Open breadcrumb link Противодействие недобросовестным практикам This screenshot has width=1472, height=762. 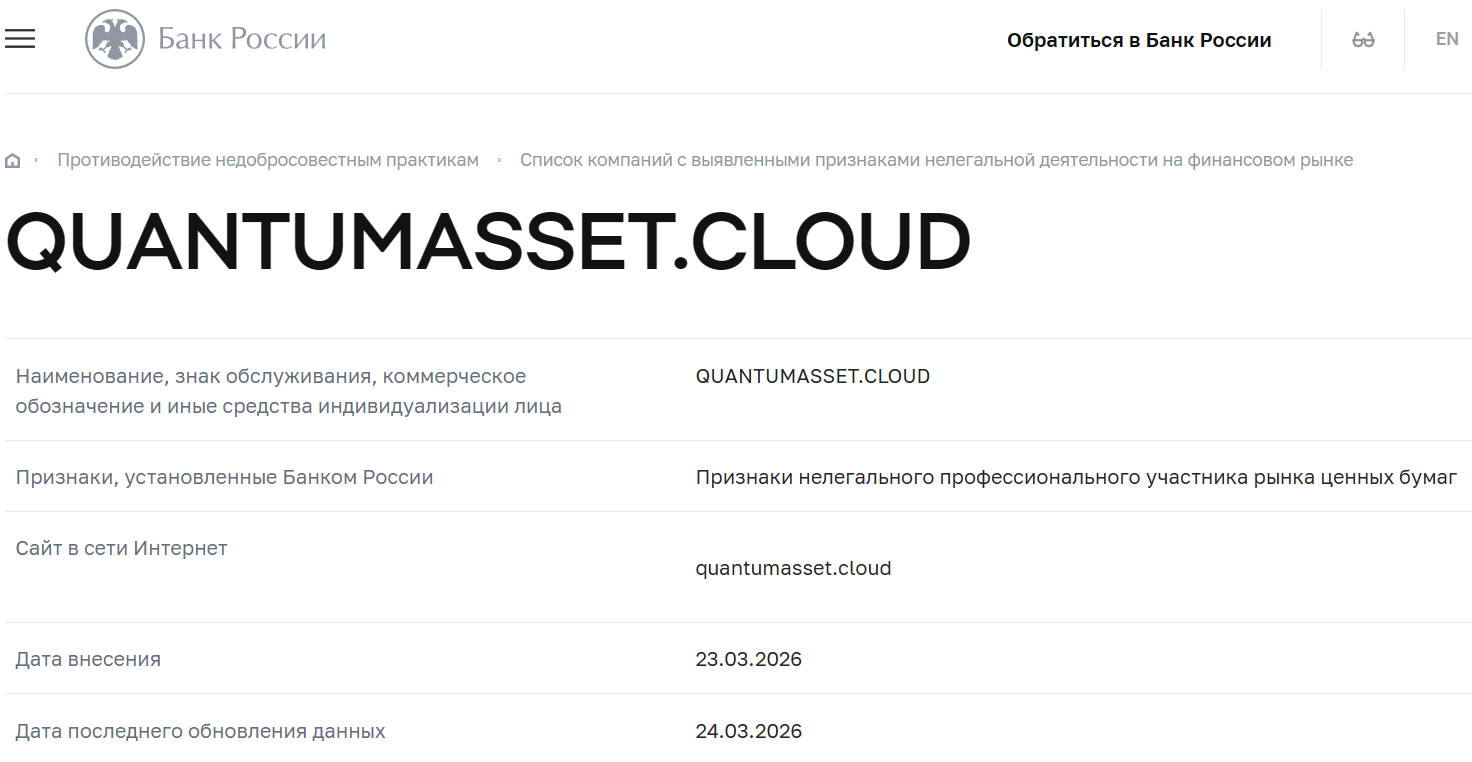pyautogui.click(x=267, y=159)
